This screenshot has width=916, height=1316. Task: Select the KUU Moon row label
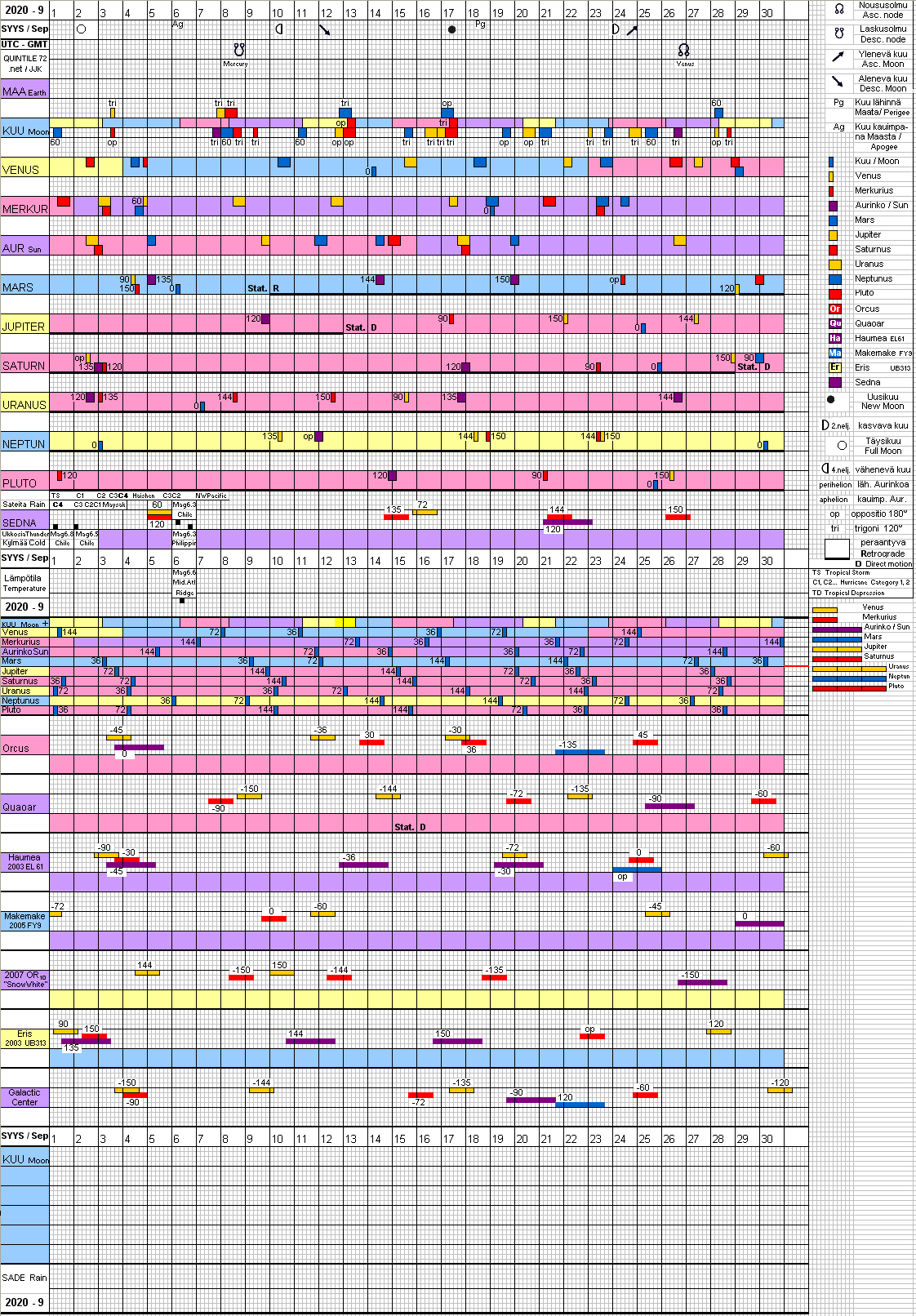[24, 131]
